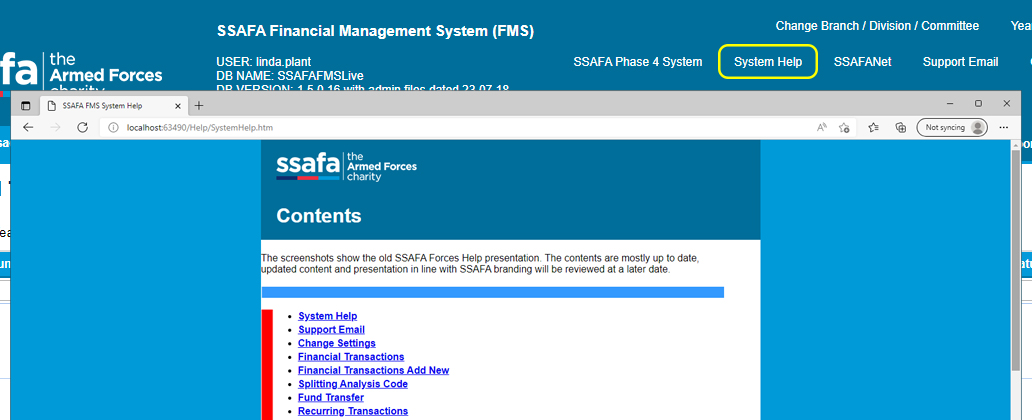1032x420 pixels.
Task: Follow the Change Settings link
Action: point(336,343)
